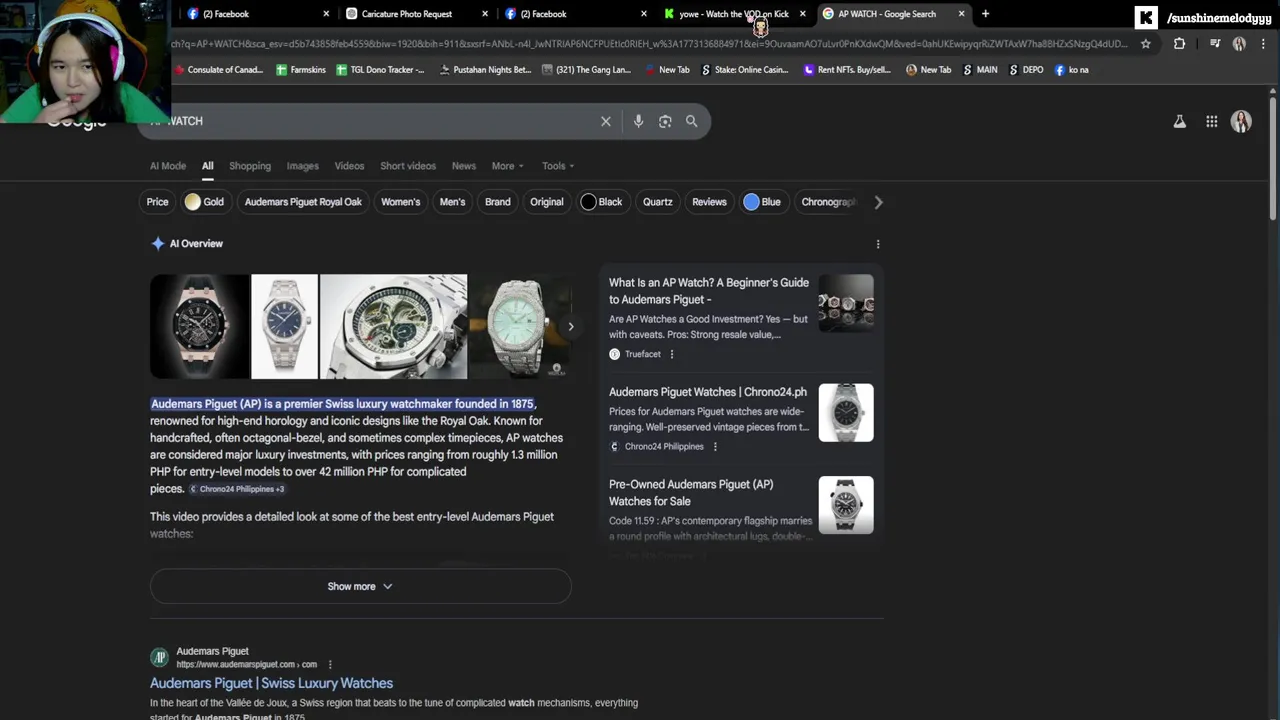The image size is (1280, 720).
Task: Apply the Women's filter chip
Action: click(400, 202)
